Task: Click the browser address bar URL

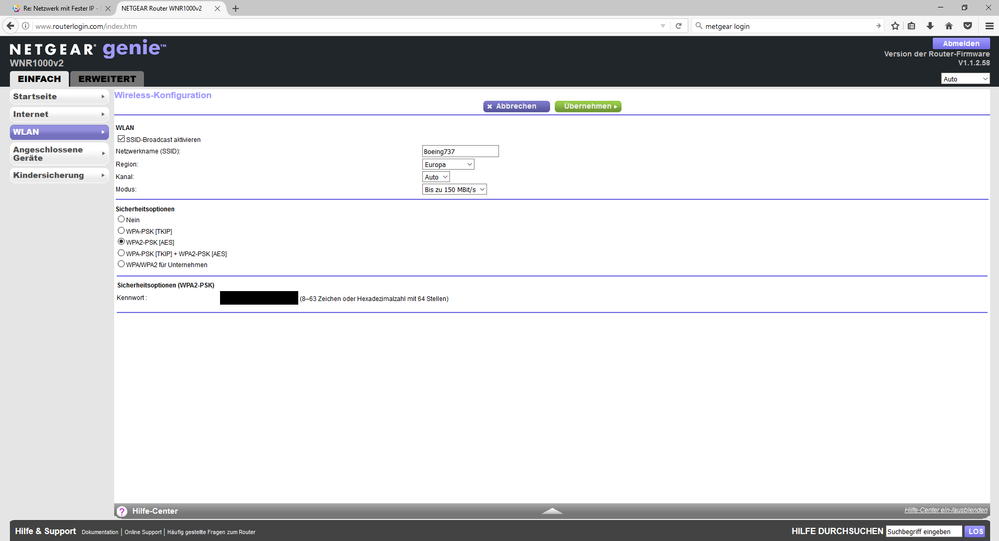Action: (x=86, y=26)
